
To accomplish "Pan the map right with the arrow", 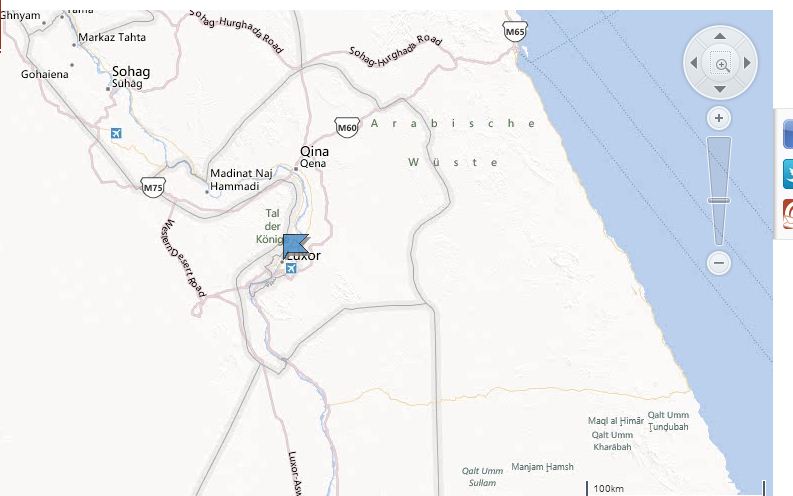I will click(747, 63).
